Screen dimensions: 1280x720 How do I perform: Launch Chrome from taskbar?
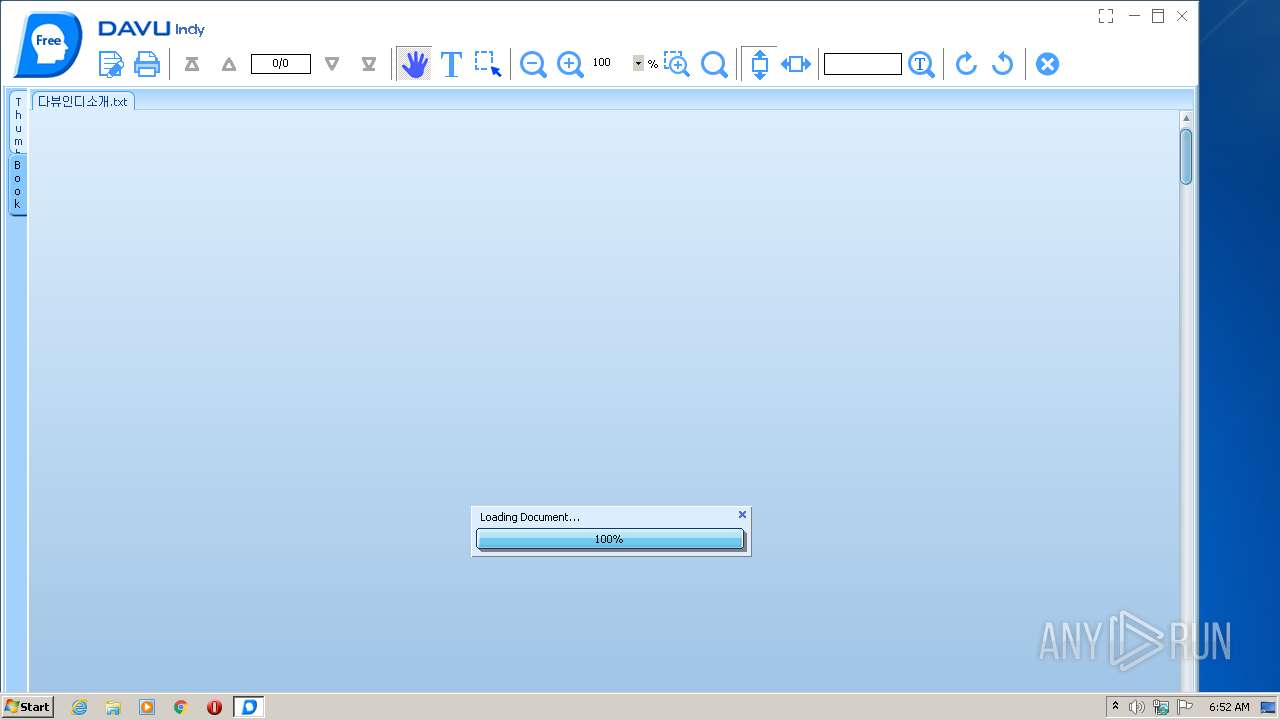click(181, 707)
